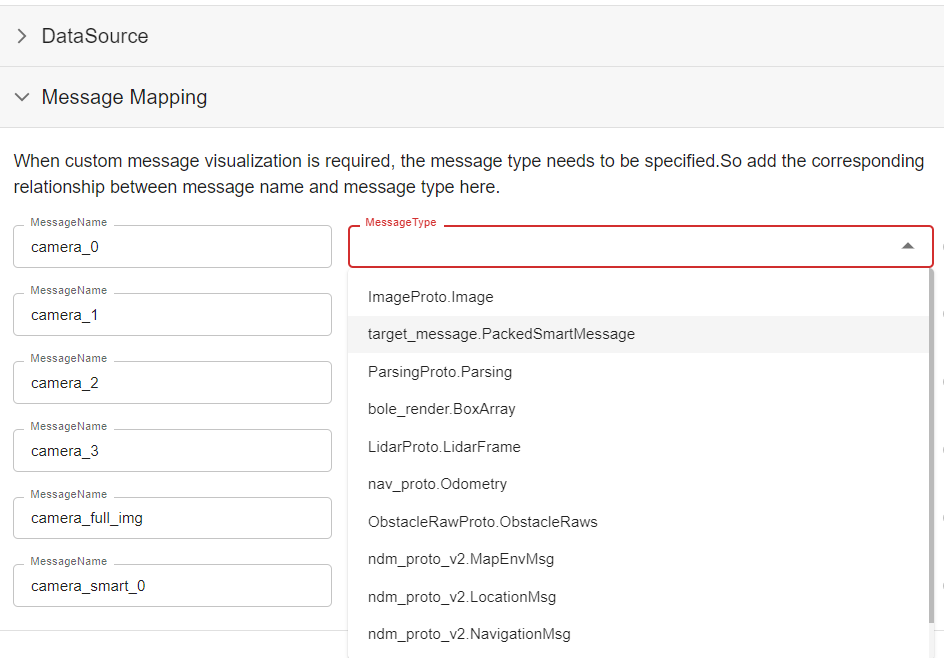The height and width of the screenshot is (658, 944).
Task: Select ImageProto.Image from the list
Action: click(x=430, y=297)
